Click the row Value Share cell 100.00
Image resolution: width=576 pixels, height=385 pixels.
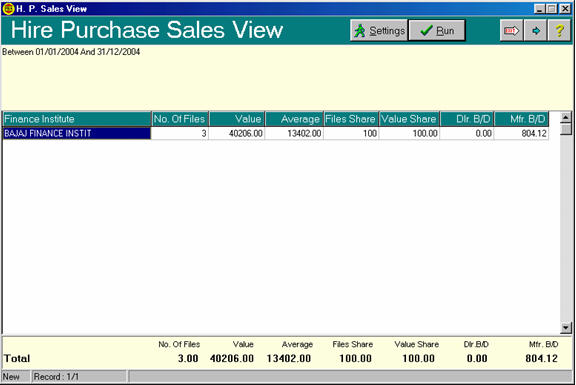coord(409,133)
